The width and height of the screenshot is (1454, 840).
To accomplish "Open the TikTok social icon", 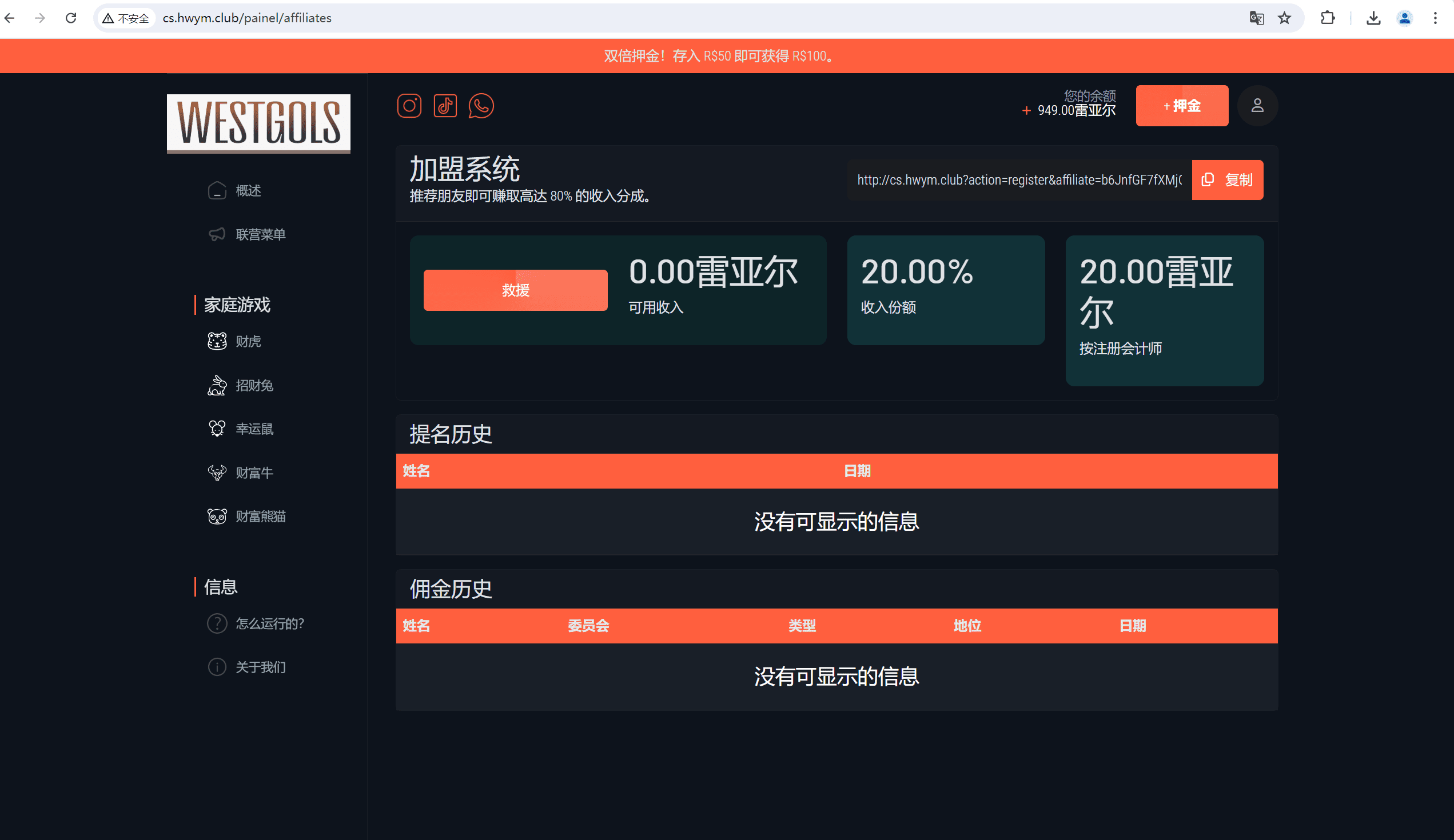I will coord(445,106).
